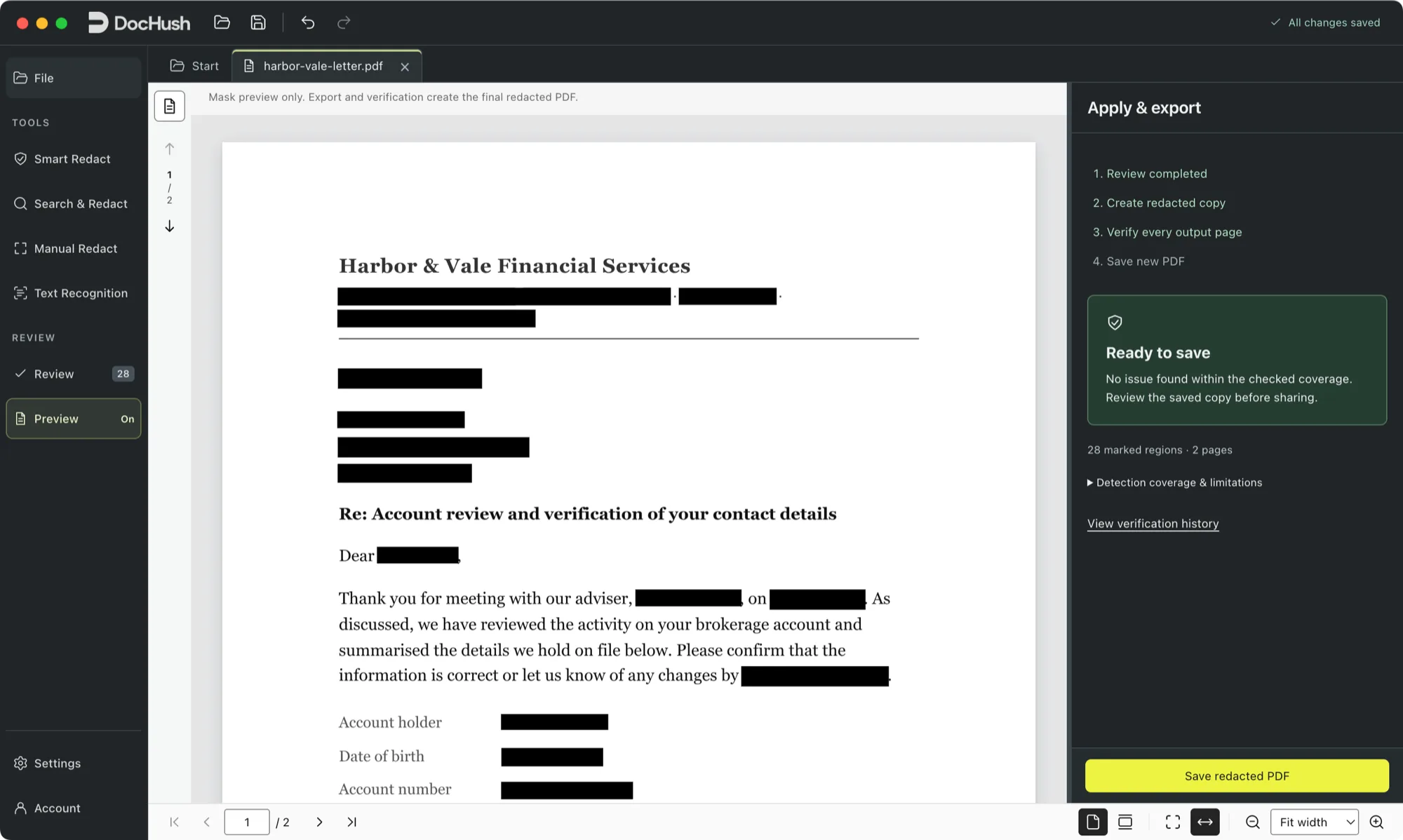Screen dimensions: 1403x840
Task: Open Account page
Action: pos(74,808)
